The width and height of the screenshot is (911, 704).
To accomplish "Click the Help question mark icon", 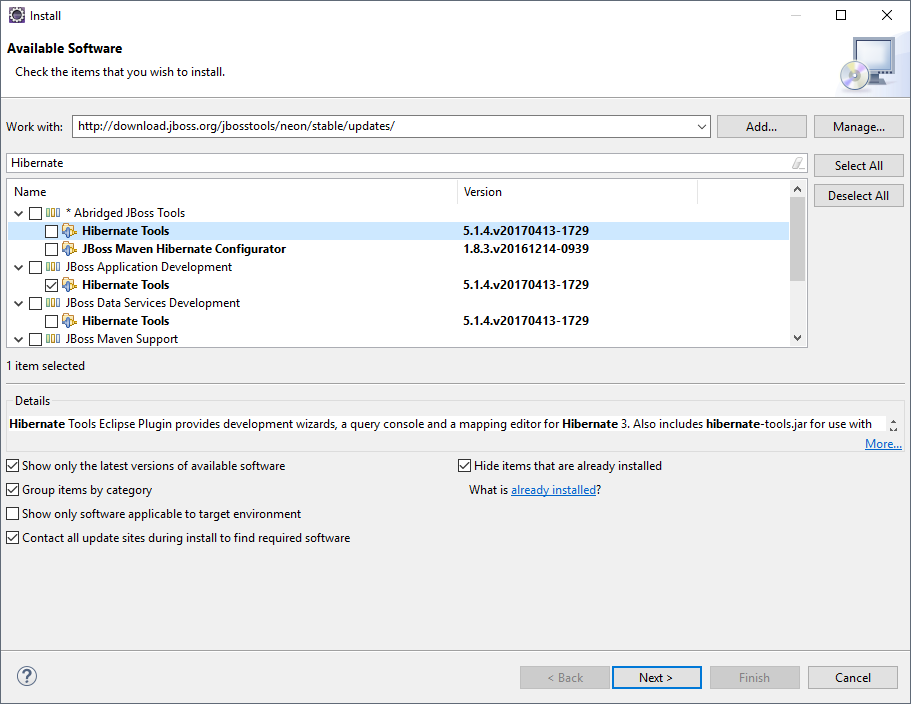I will click(x=27, y=677).
